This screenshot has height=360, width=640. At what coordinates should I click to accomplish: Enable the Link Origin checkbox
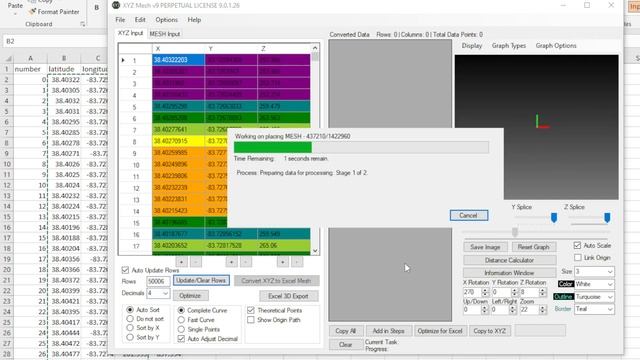point(578,258)
